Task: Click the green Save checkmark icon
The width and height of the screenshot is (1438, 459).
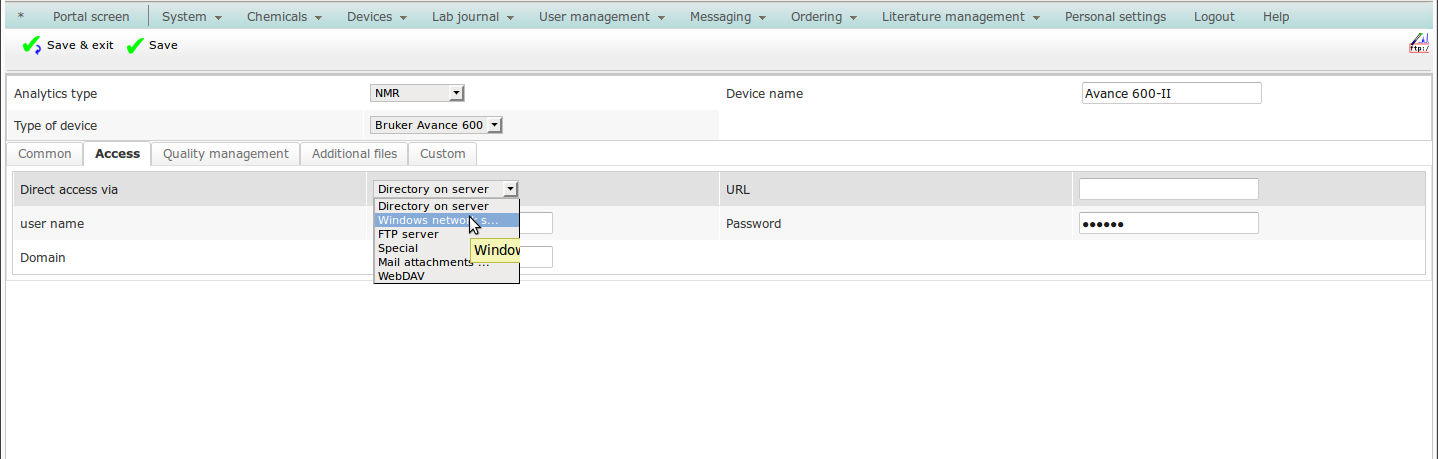Action: (135, 45)
